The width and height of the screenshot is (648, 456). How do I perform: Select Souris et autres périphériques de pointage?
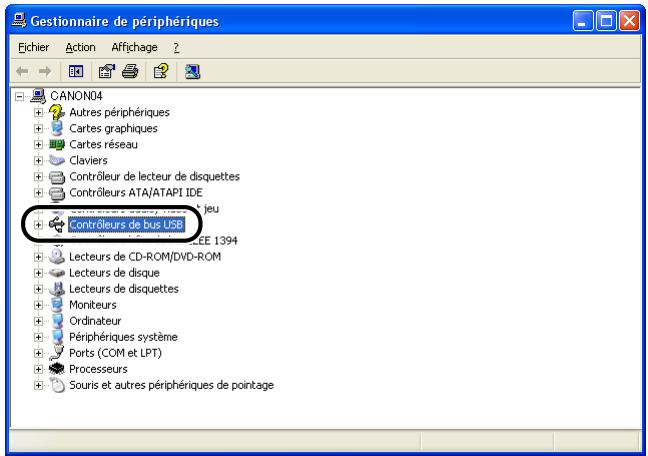172,385
